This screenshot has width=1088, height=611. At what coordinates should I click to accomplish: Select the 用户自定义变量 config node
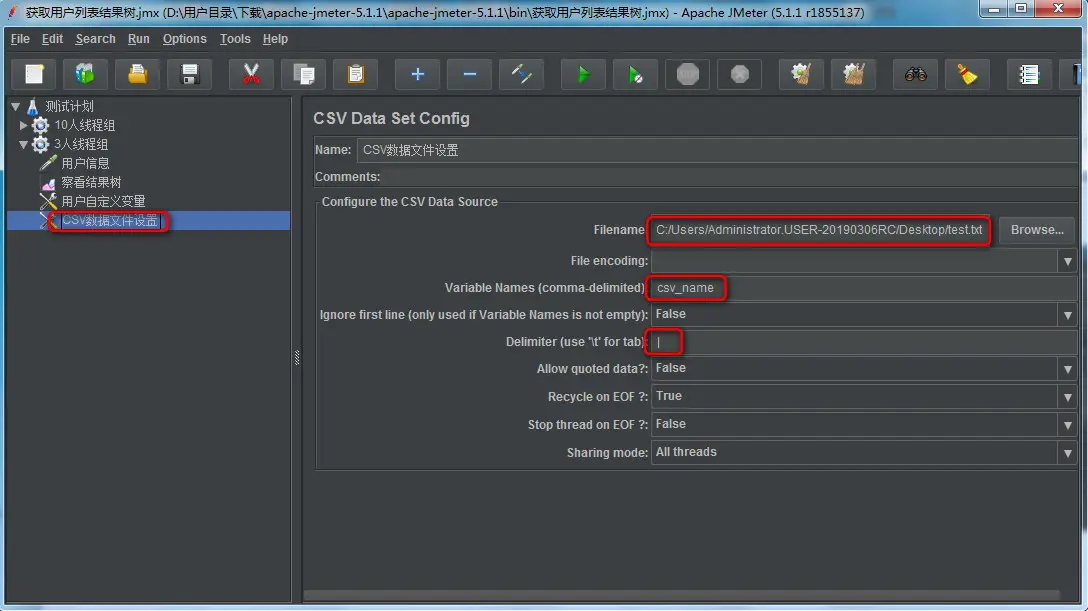(103, 201)
